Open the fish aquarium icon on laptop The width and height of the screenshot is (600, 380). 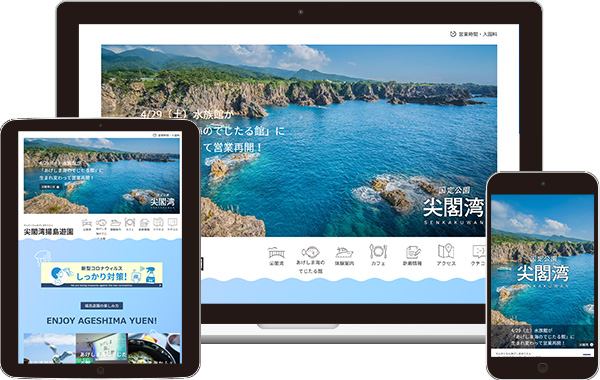[310, 252]
